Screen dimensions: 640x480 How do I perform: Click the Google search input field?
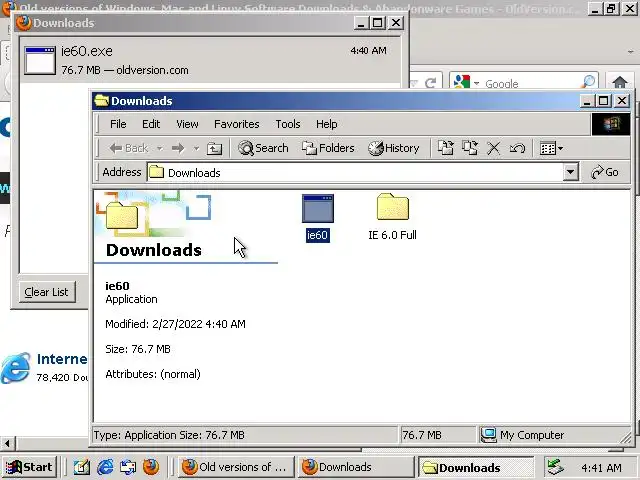point(531,83)
